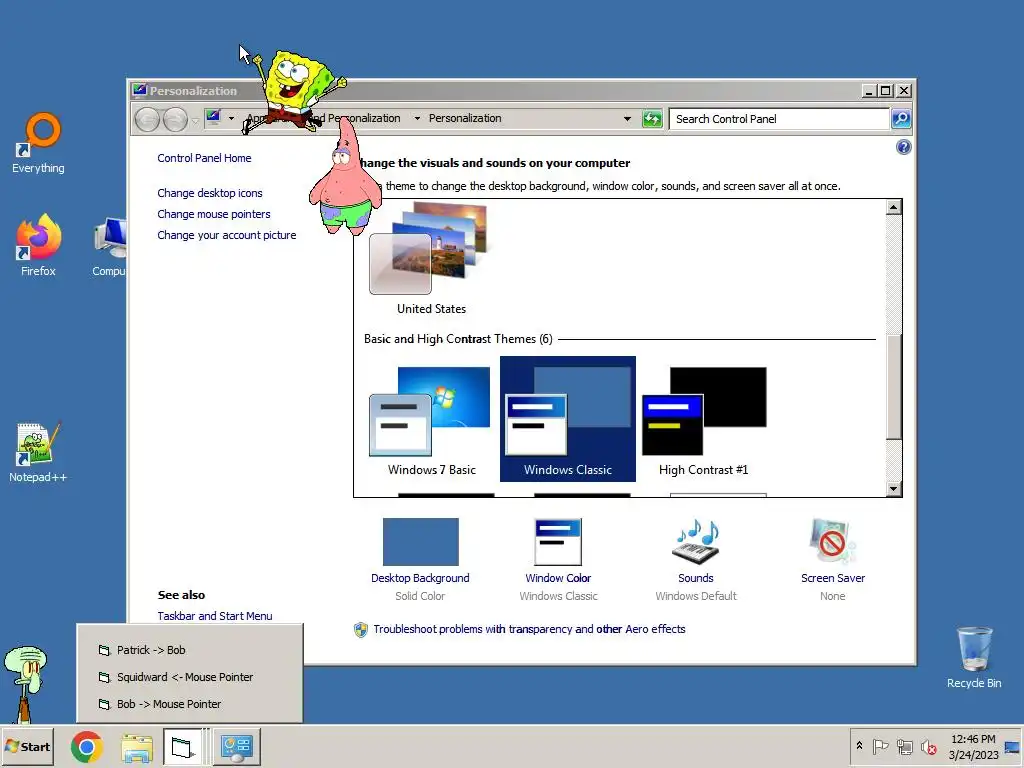
Task: Select the Windows 7 Basic theme
Action: coord(431,419)
